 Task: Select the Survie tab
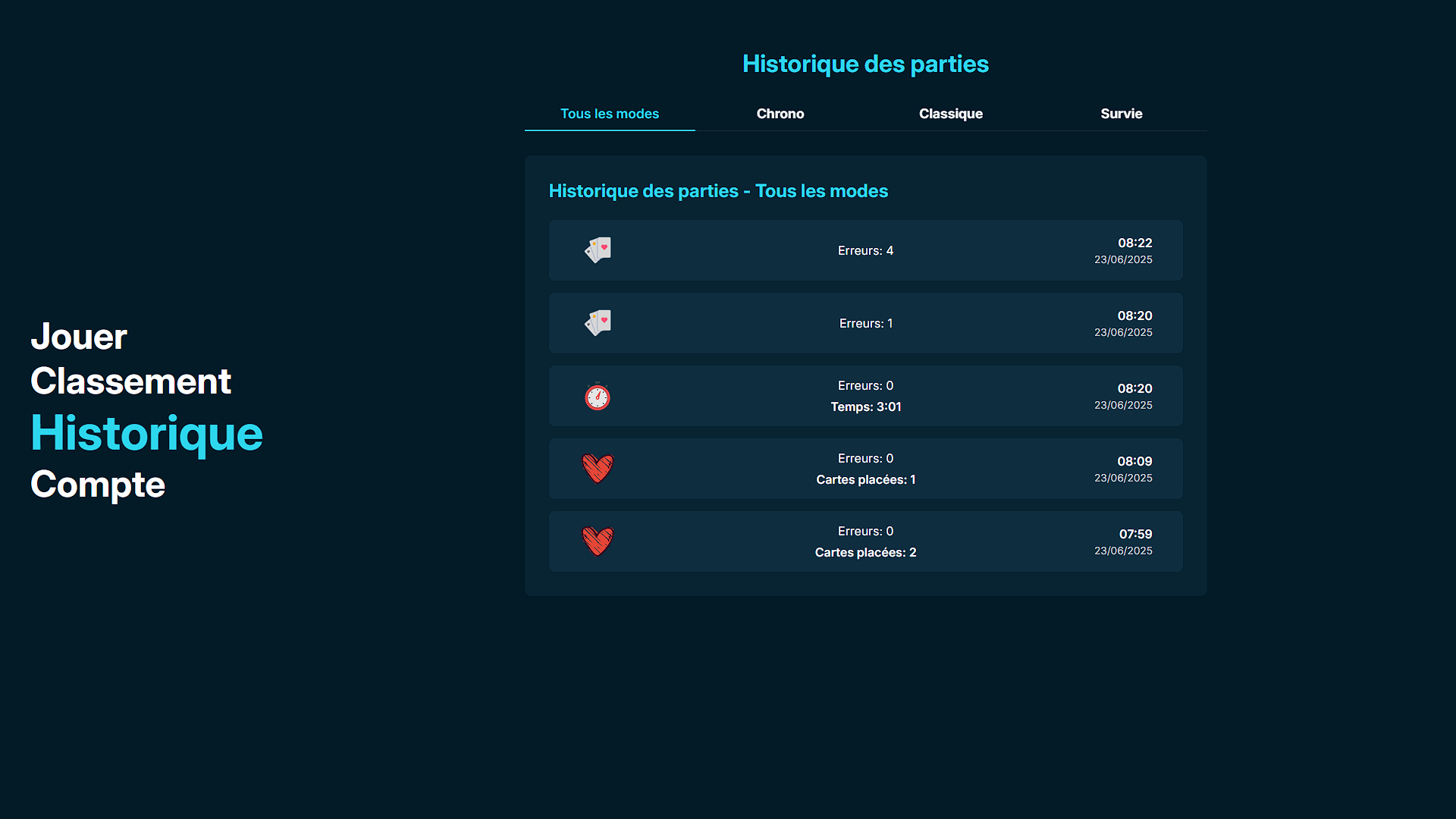[x=1121, y=114]
